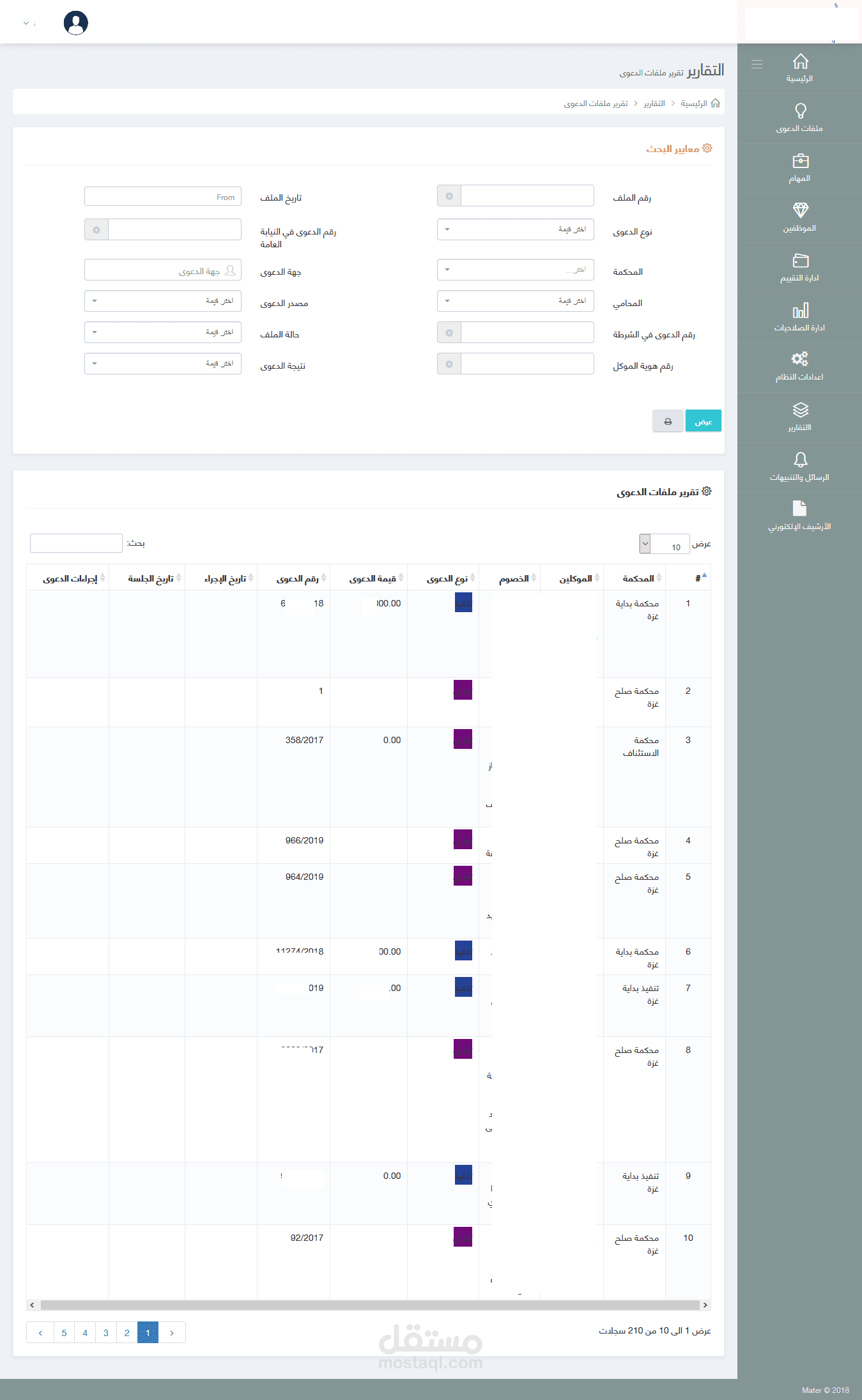Image resolution: width=862 pixels, height=1400 pixels.
Task: Go to page 5 of results
Action: pyautogui.click(x=64, y=1332)
